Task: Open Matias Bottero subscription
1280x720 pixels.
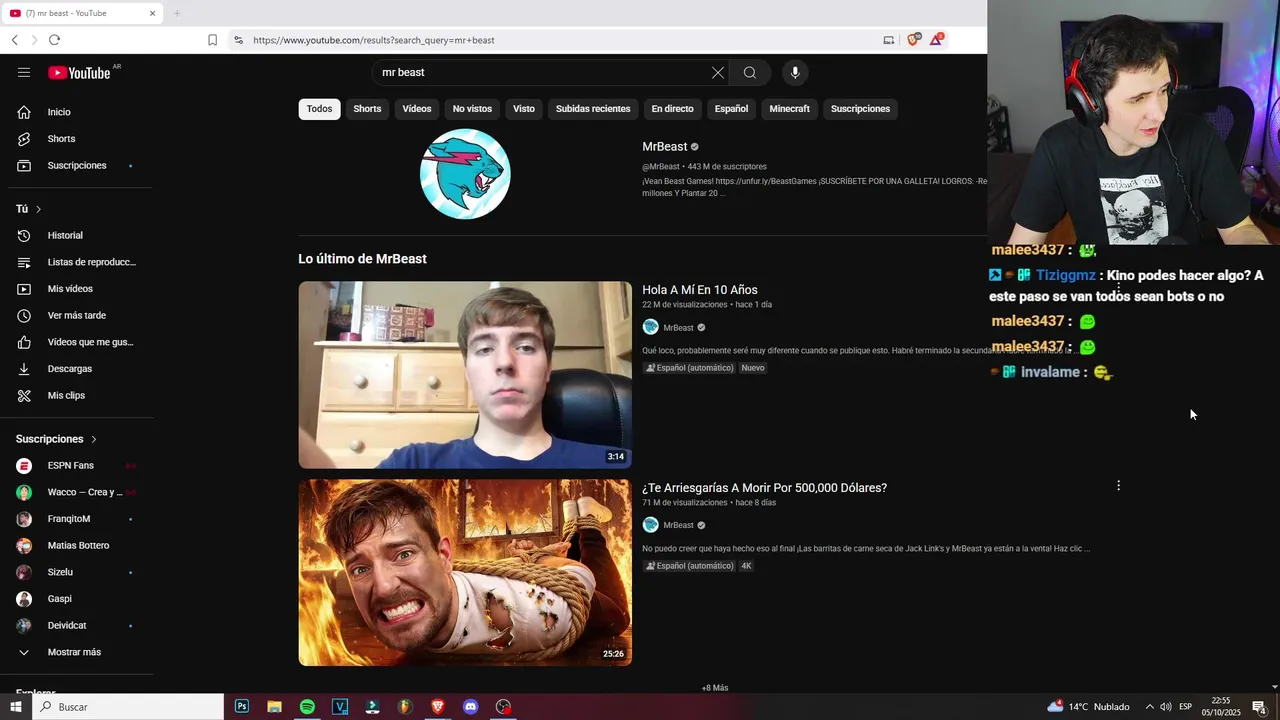Action: click(x=80, y=545)
